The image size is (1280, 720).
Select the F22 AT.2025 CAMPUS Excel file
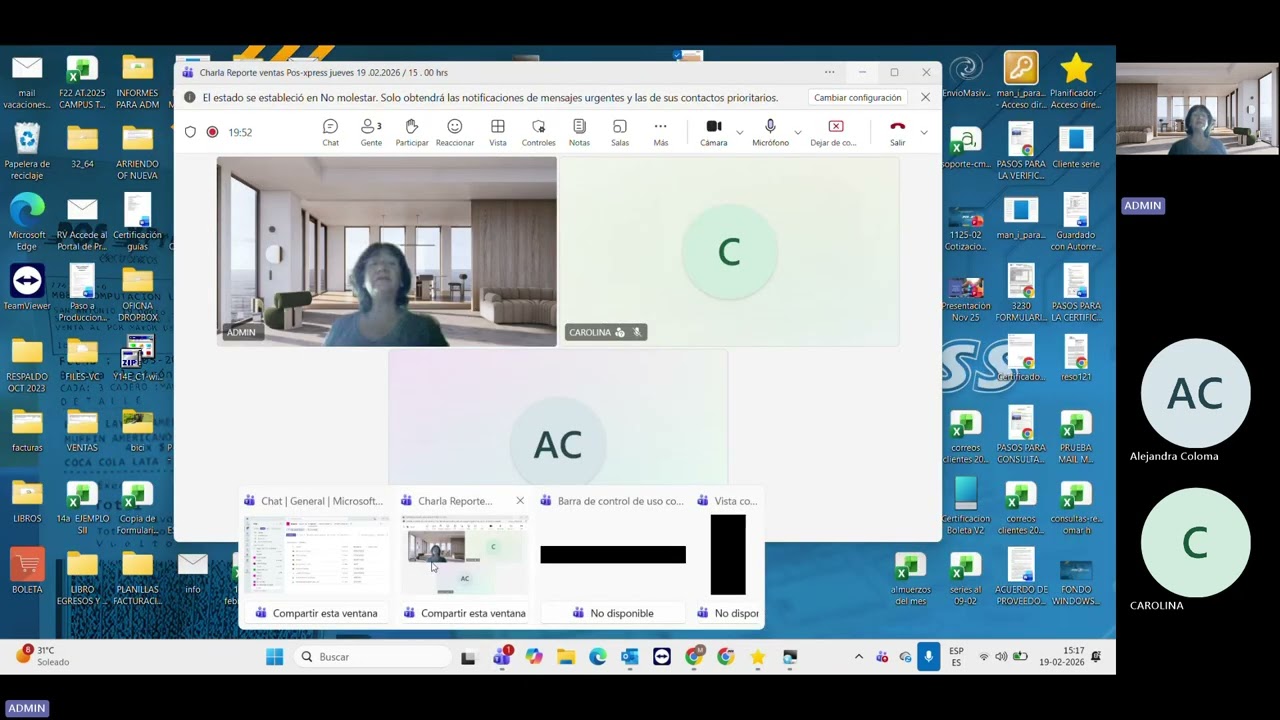tap(82, 81)
